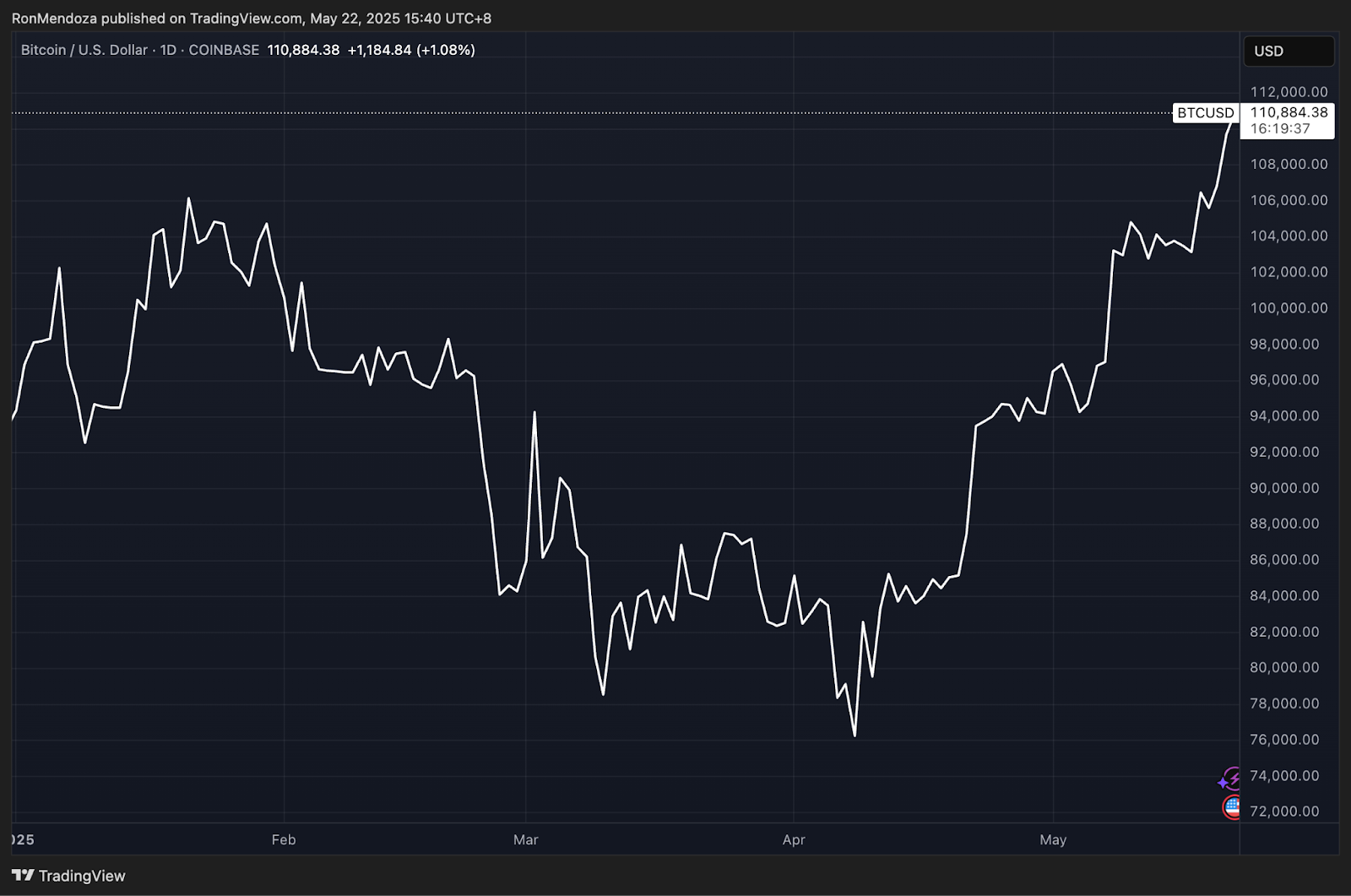The height and width of the screenshot is (896, 1351).
Task: Click the 104,000.00 price axis label
Action: 1289,236
